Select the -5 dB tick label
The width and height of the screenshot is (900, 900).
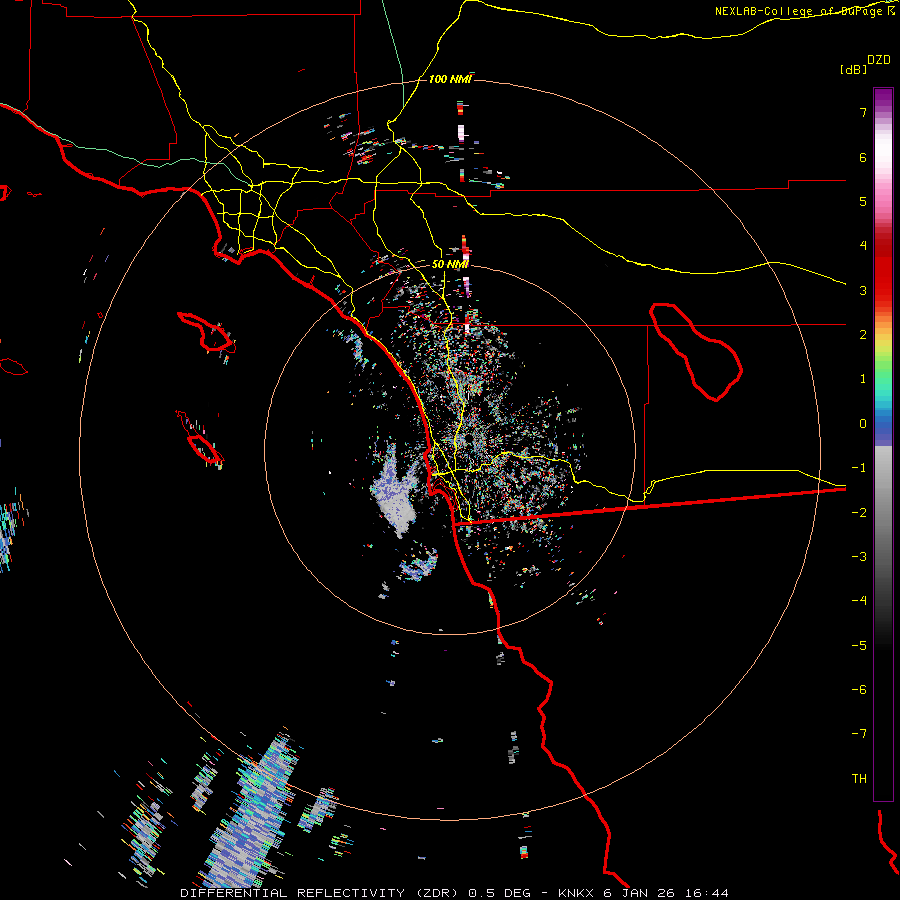coord(859,645)
